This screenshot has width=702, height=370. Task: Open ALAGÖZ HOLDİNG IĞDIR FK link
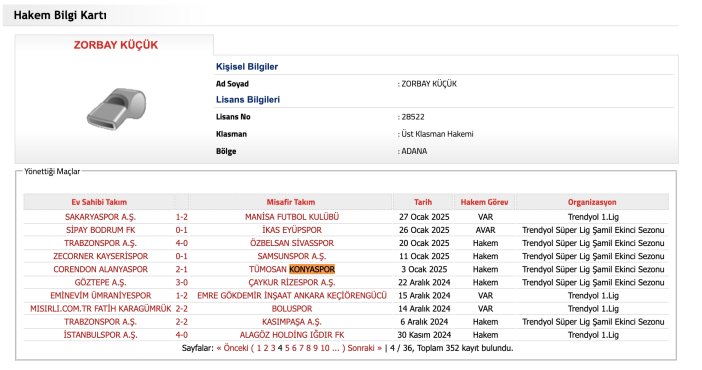tap(292, 335)
